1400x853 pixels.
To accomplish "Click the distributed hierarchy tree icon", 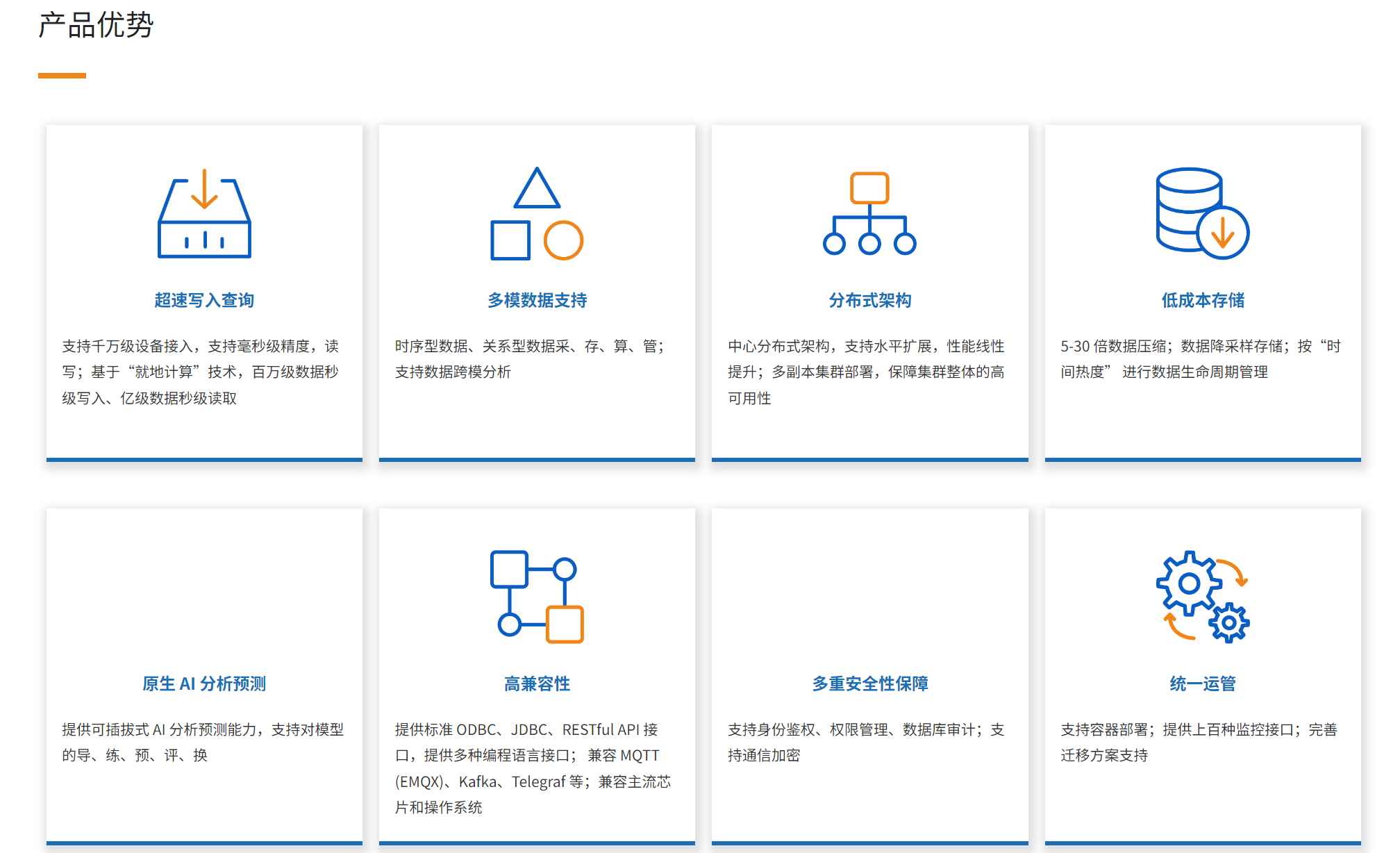I will click(869, 214).
